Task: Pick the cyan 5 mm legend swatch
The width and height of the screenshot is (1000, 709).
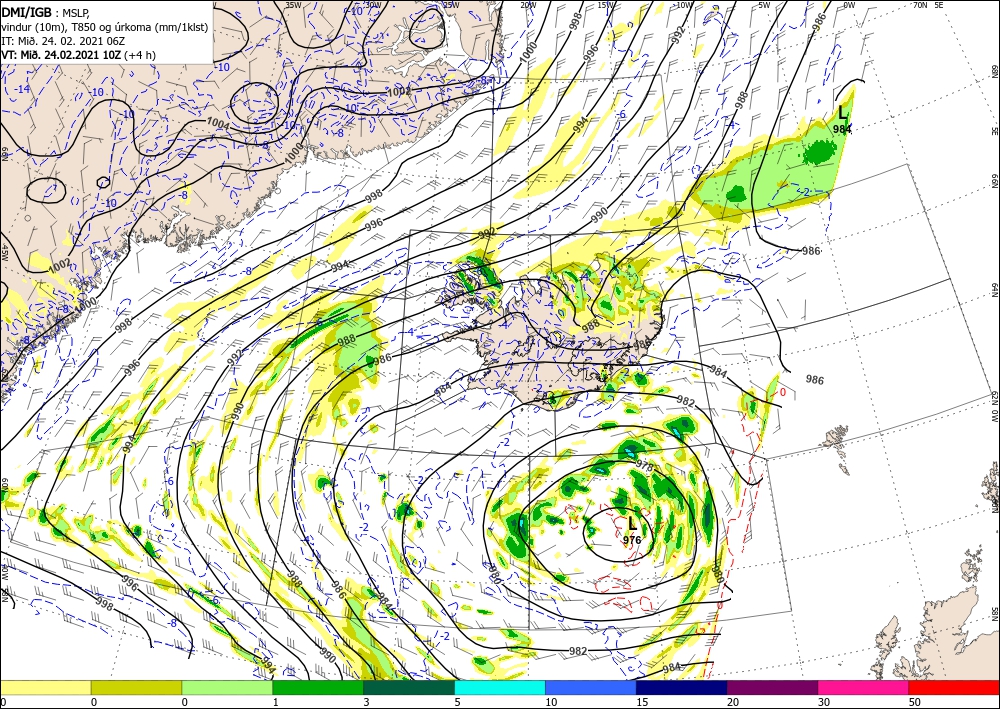Action: click(x=500, y=688)
